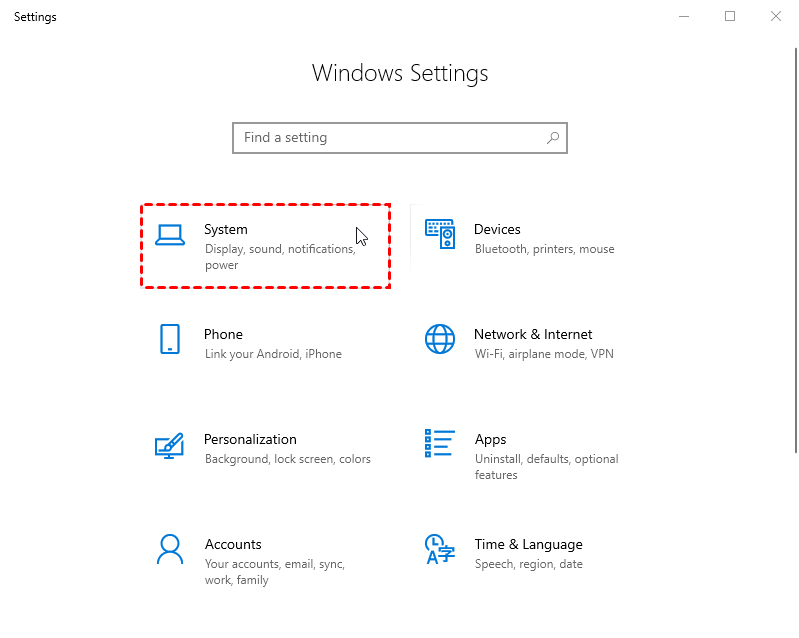Select the Network & Internet globe icon
Image resolution: width=799 pixels, height=638 pixels.
pyautogui.click(x=440, y=339)
